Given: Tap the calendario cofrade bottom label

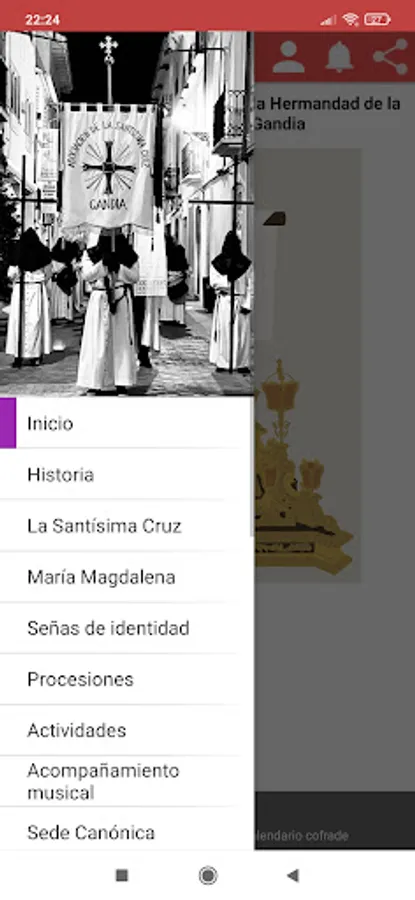Looking at the screenshot, I should [302, 835].
